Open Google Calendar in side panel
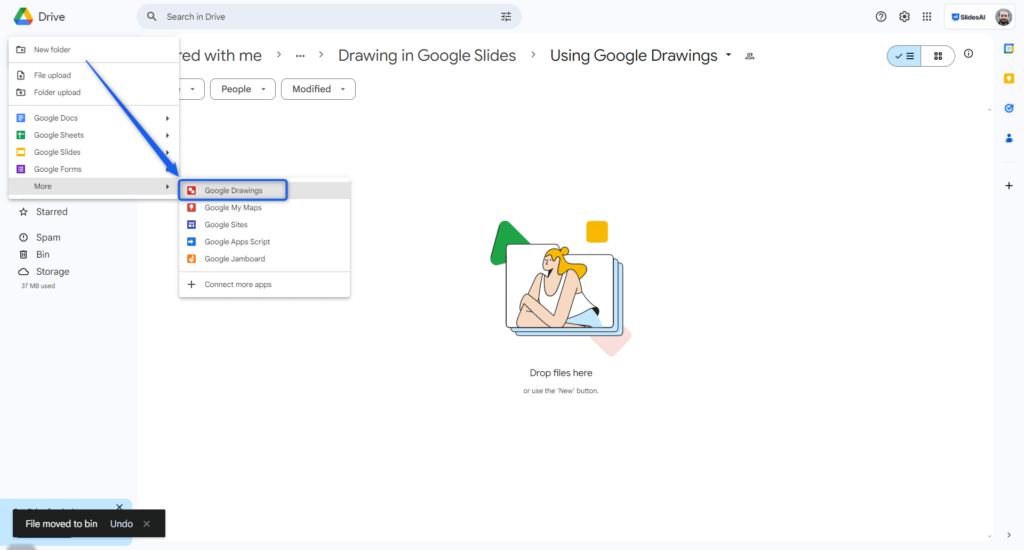This screenshot has width=1024, height=550. click(x=1009, y=49)
